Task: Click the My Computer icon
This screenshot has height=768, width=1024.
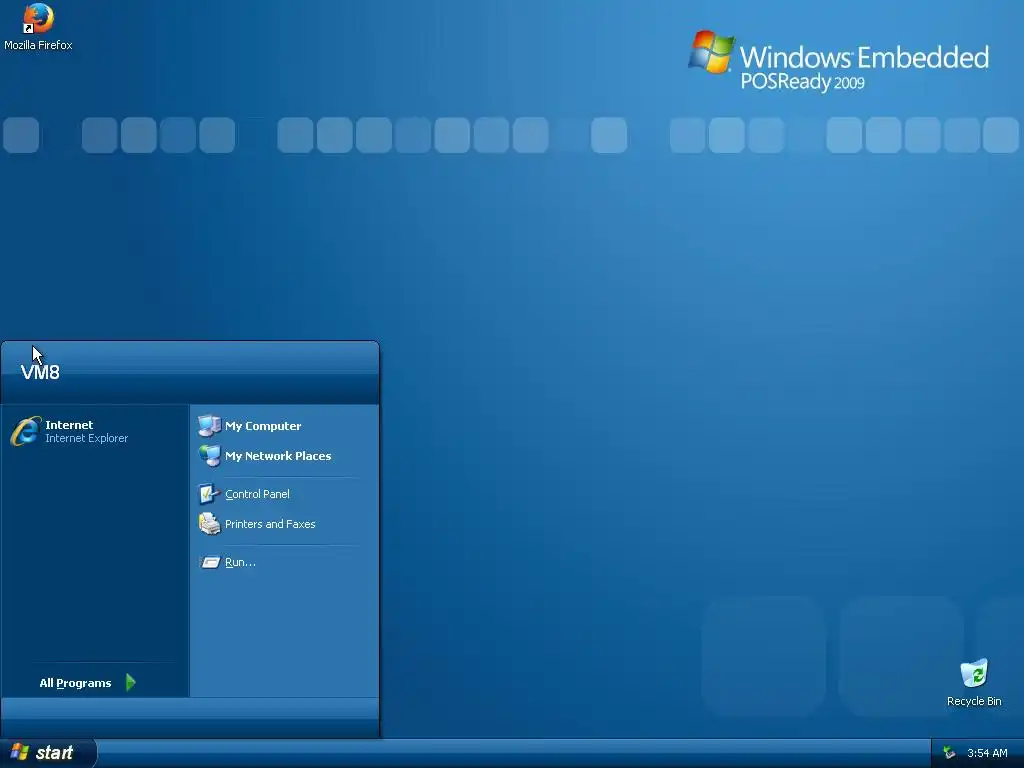Action: tap(210, 426)
